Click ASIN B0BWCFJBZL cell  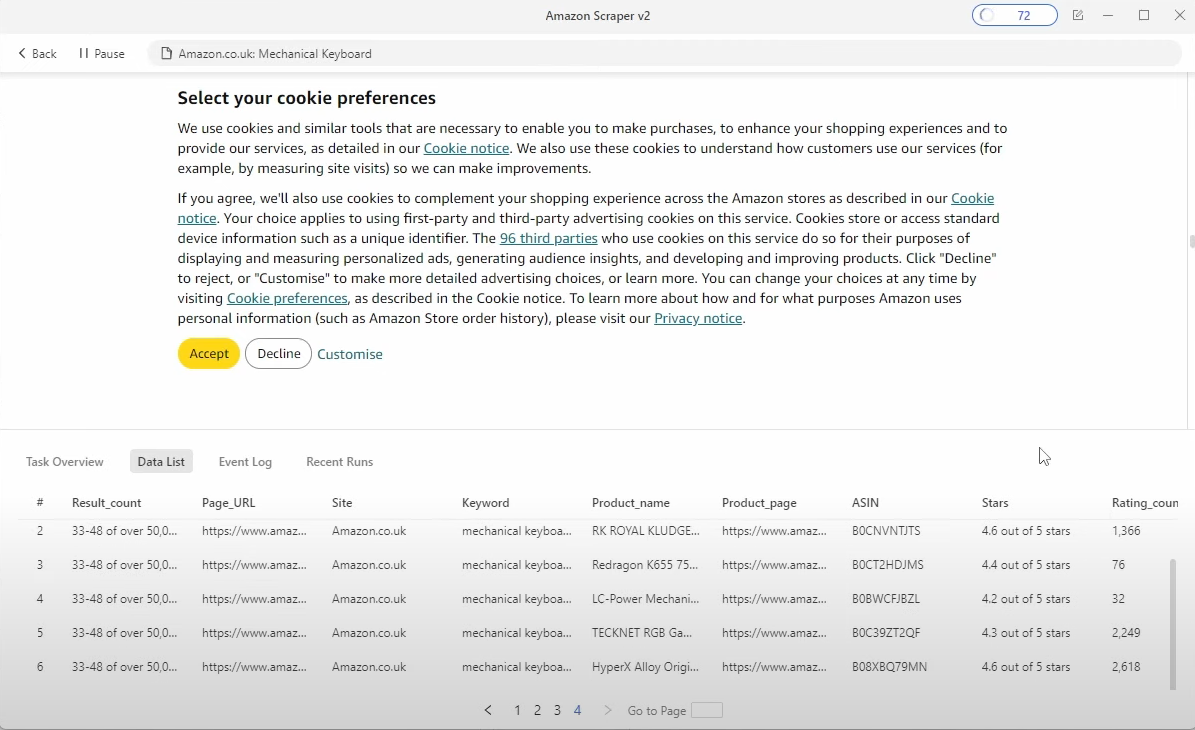click(886, 599)
